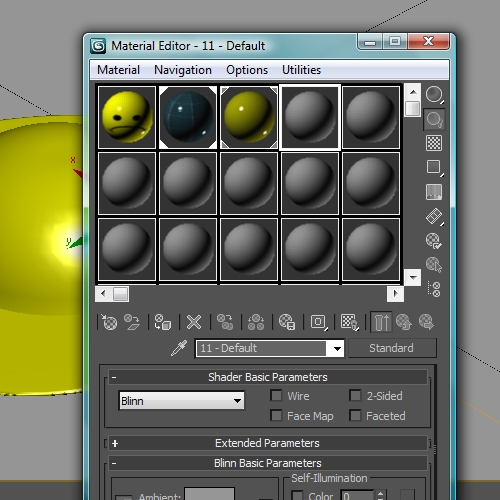
Task: Click the sample slots scroll down arrow
Action: (413, 277)
